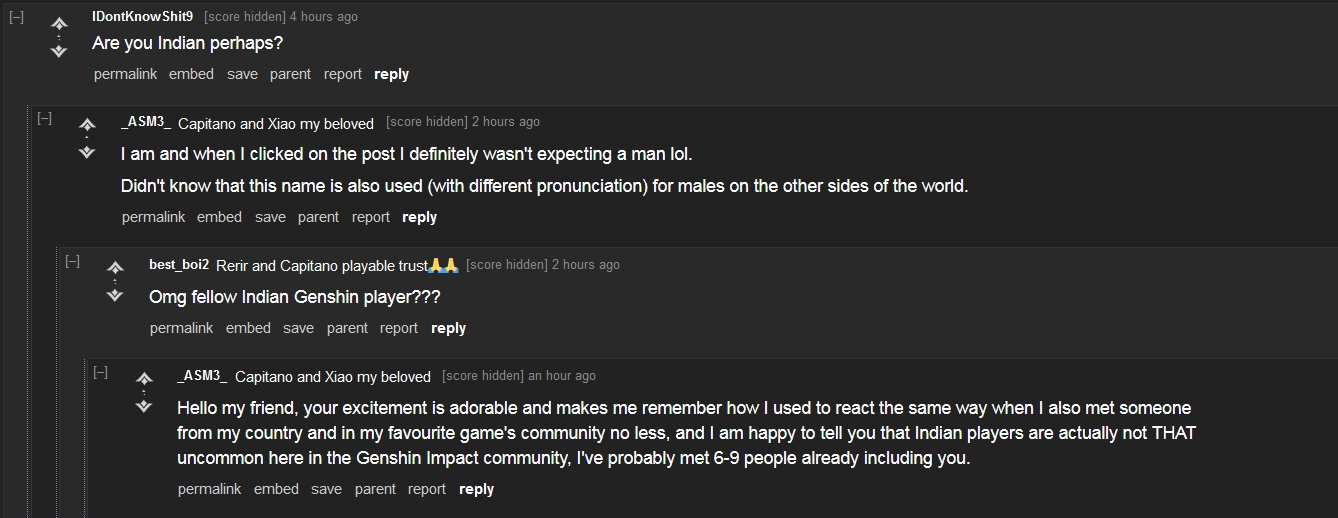Upvote IDontKnowShit9's comment
Image resolution: width=1338 pixels, height=518 pixels.
click(x=59, y=23)
